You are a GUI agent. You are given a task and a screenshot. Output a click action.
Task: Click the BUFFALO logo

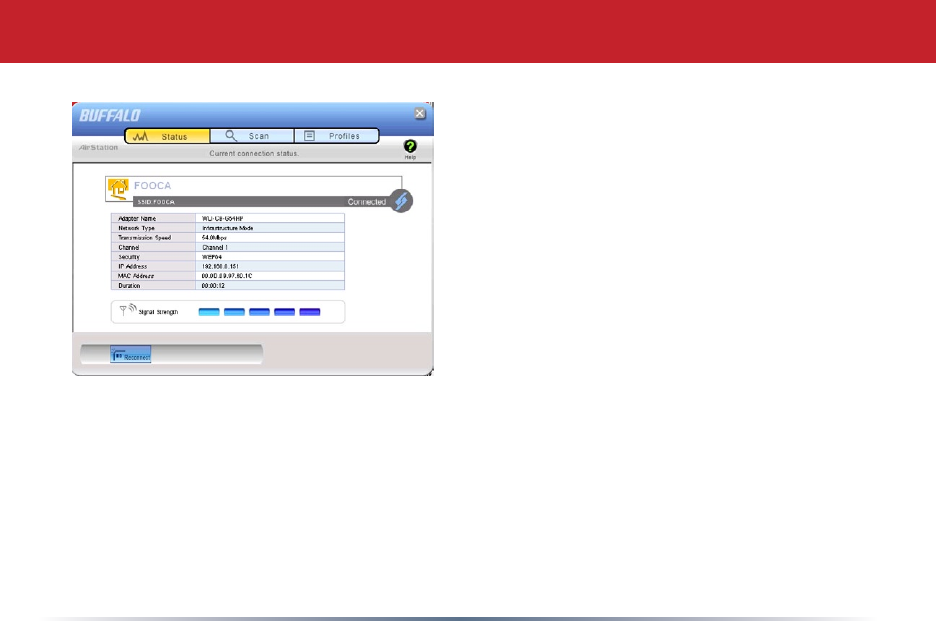click(x=110, y=115)
